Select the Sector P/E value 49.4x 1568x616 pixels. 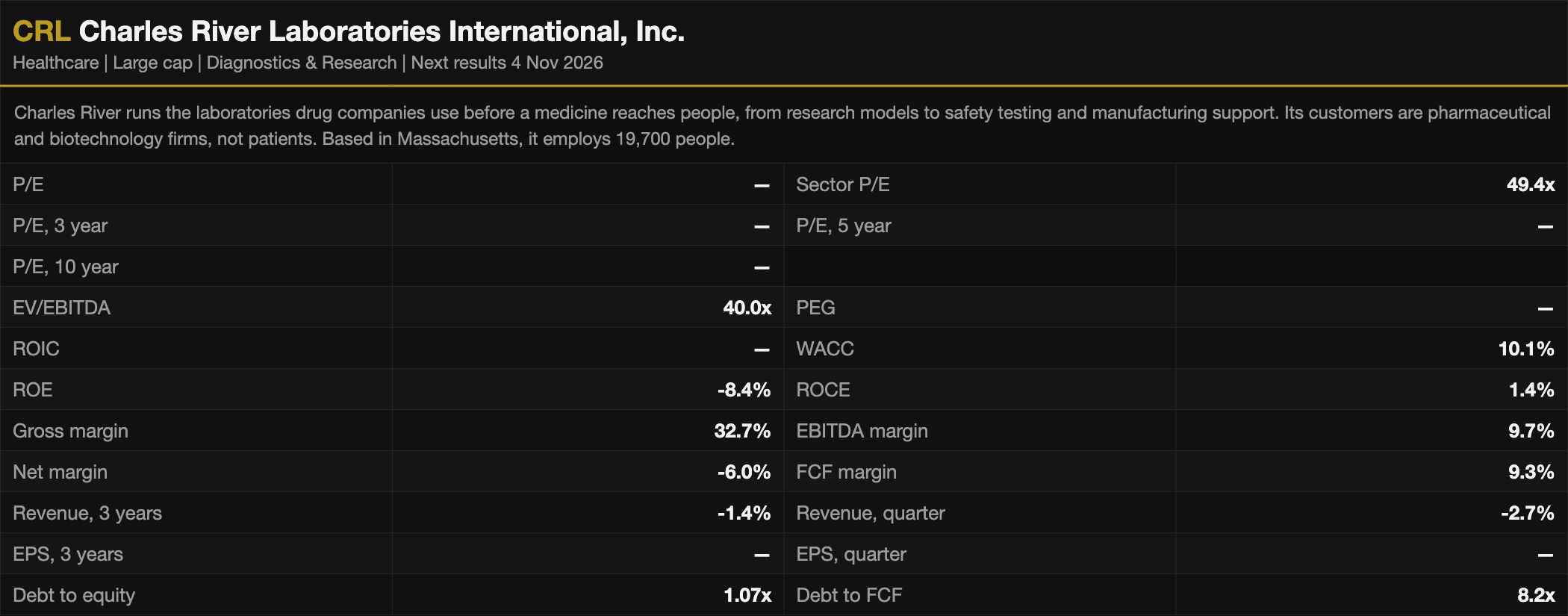pos(1531,184)
